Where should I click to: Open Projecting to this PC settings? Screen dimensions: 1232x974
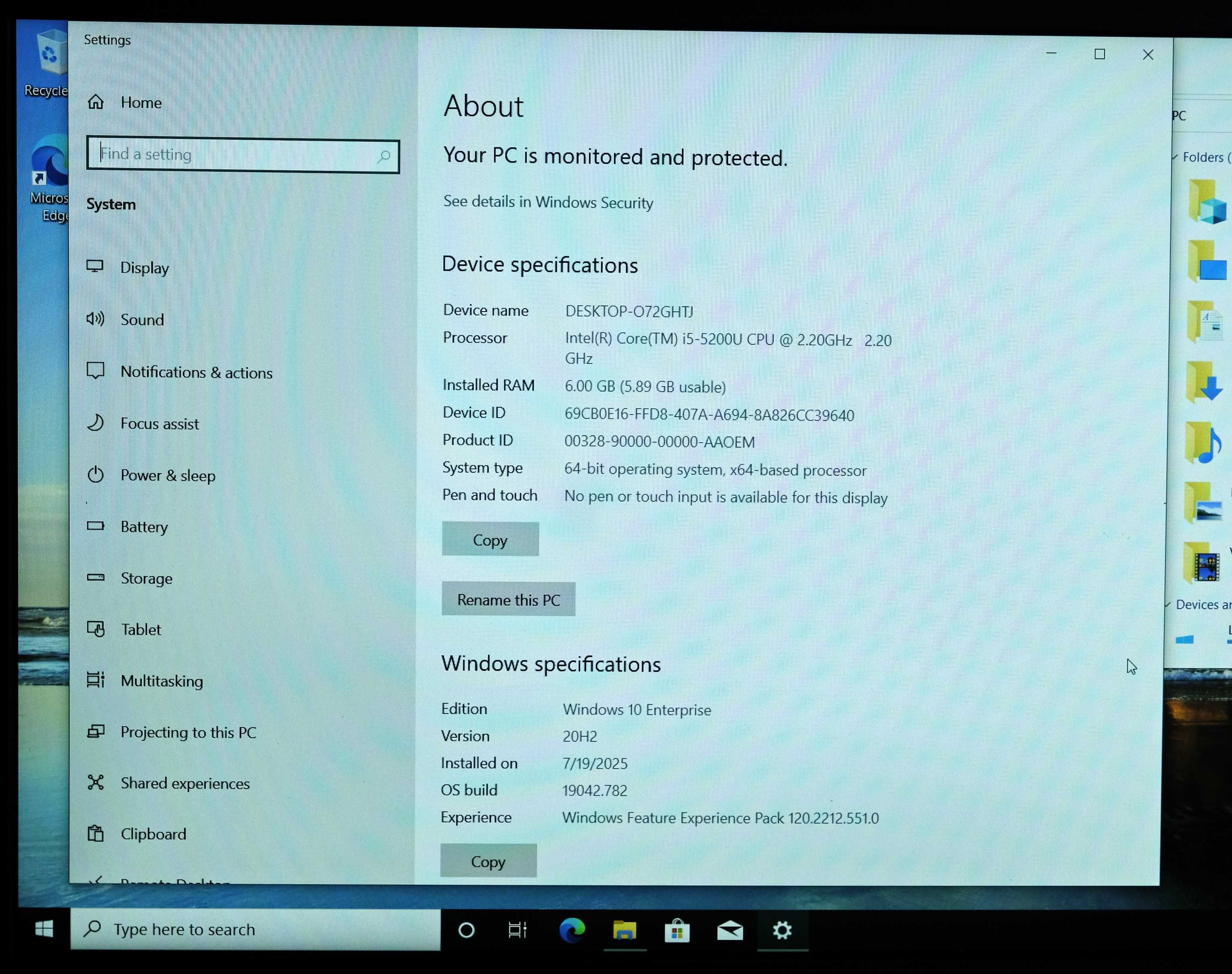pyautogui.click(x=188, y=732)
